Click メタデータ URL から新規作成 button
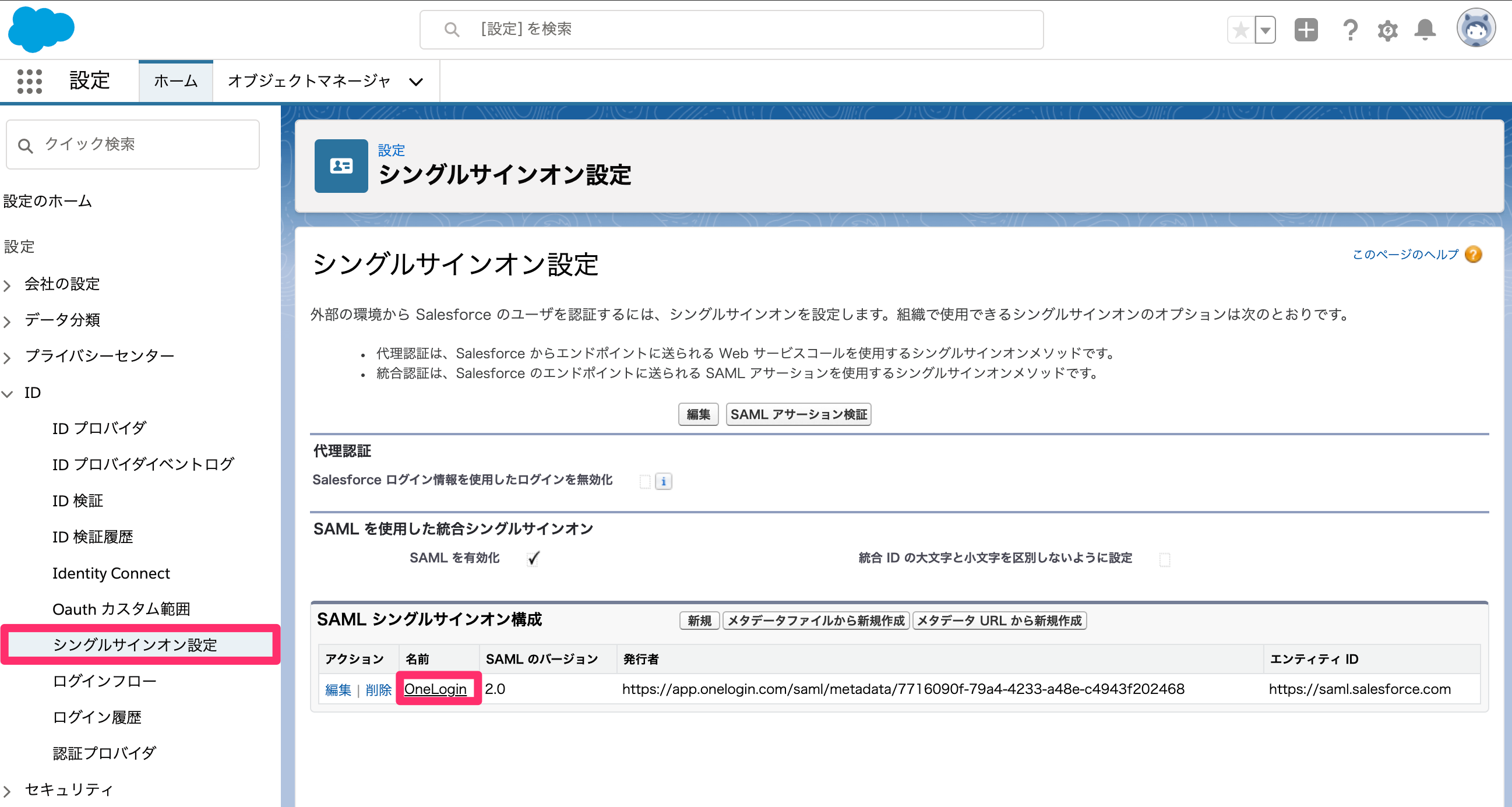The image size is (1512, 807). click(x=1000, y=621)
